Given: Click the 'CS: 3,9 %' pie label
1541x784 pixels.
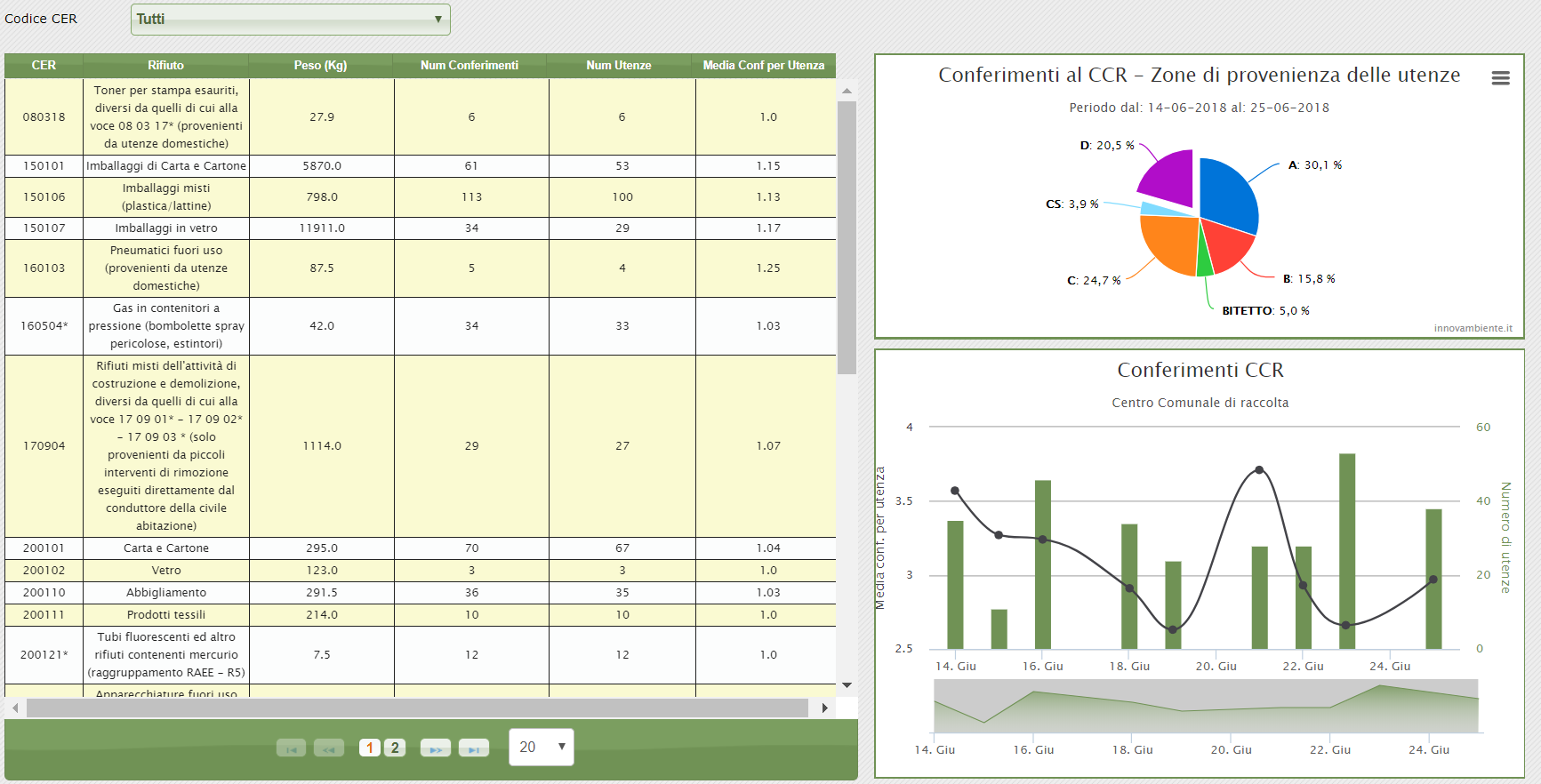Looking at the screenshot, I should pos(1071,204).
